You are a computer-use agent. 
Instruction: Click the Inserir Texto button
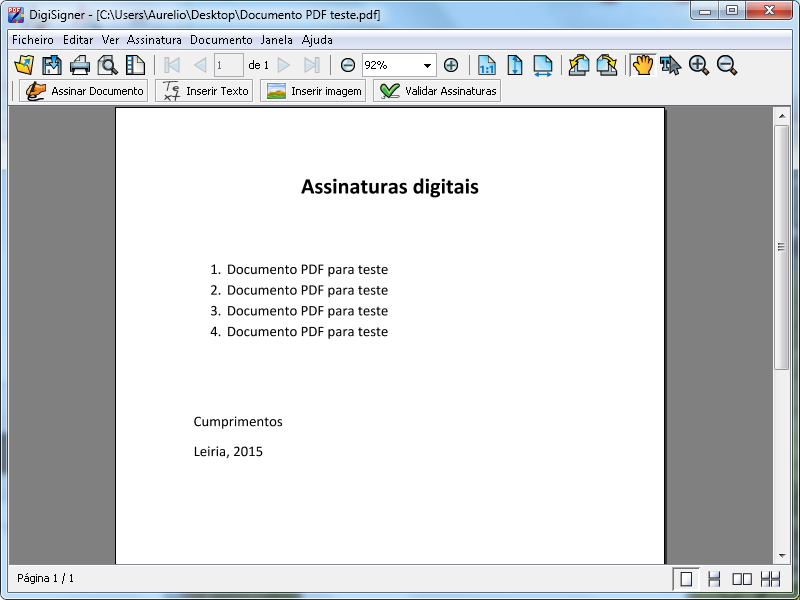[x=205, y=91]
